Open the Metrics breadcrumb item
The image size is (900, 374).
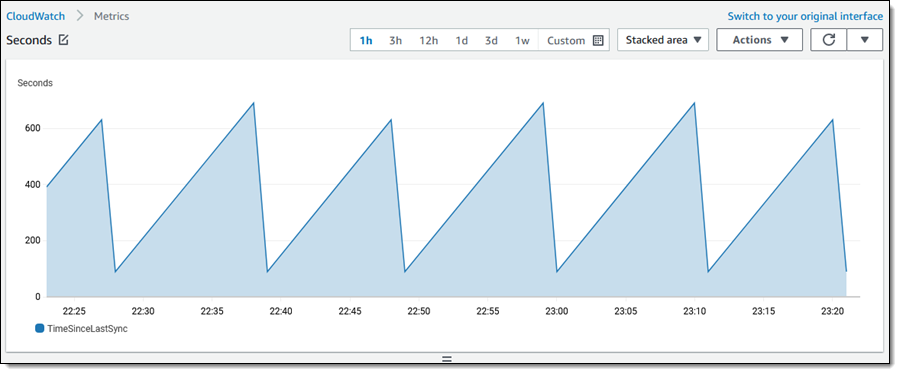[111, 16]
